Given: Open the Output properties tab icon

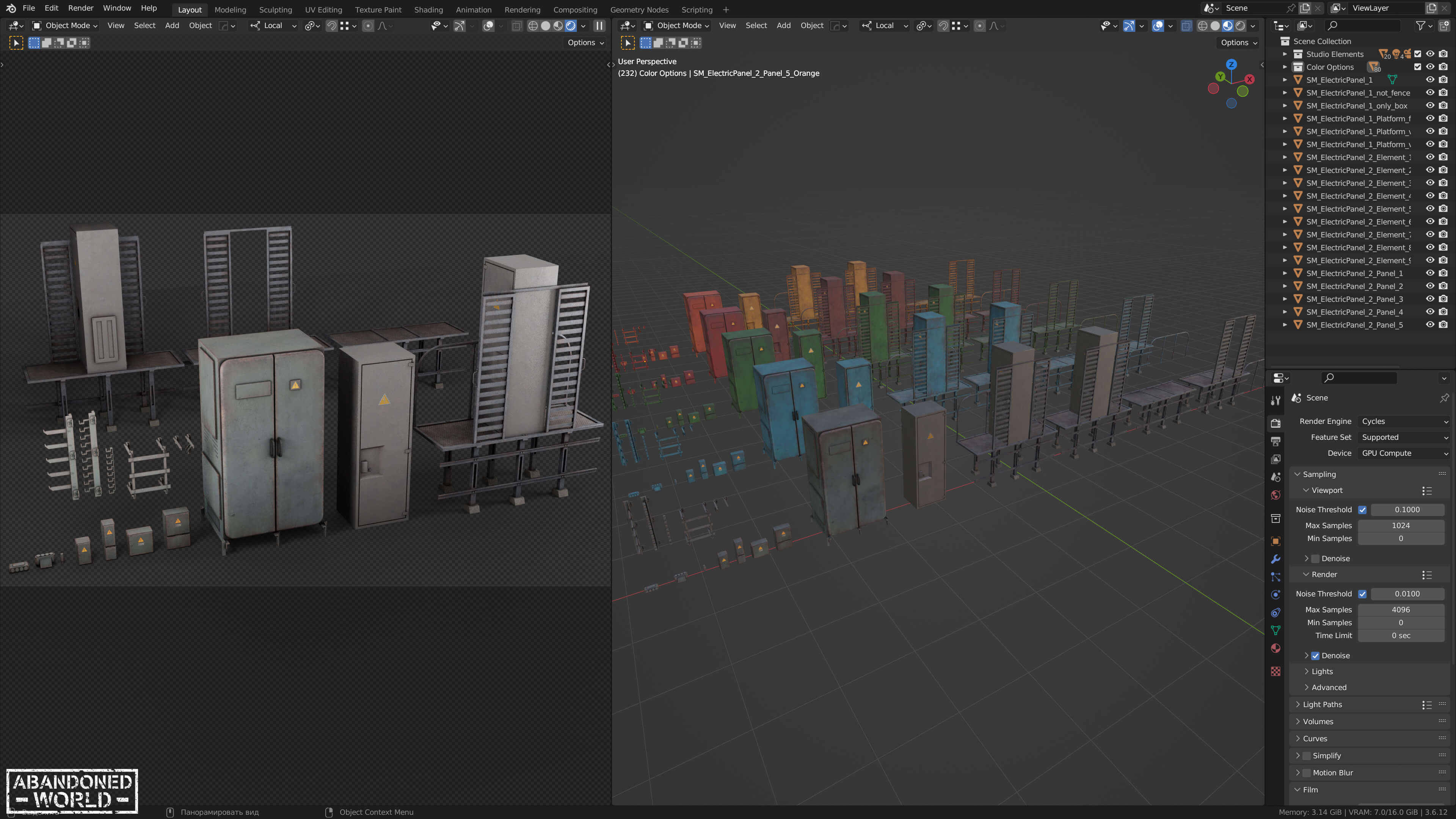Looking at the screenshot, I should 1276,441.
